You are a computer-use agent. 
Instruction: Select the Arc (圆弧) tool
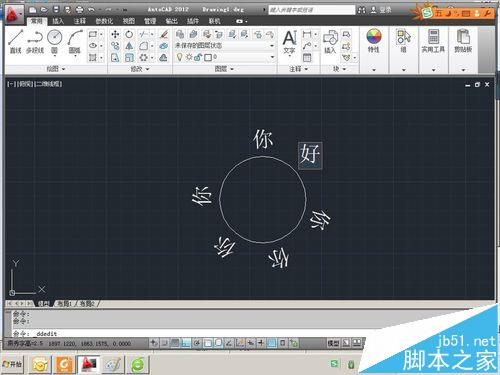(x=75, y=41)
